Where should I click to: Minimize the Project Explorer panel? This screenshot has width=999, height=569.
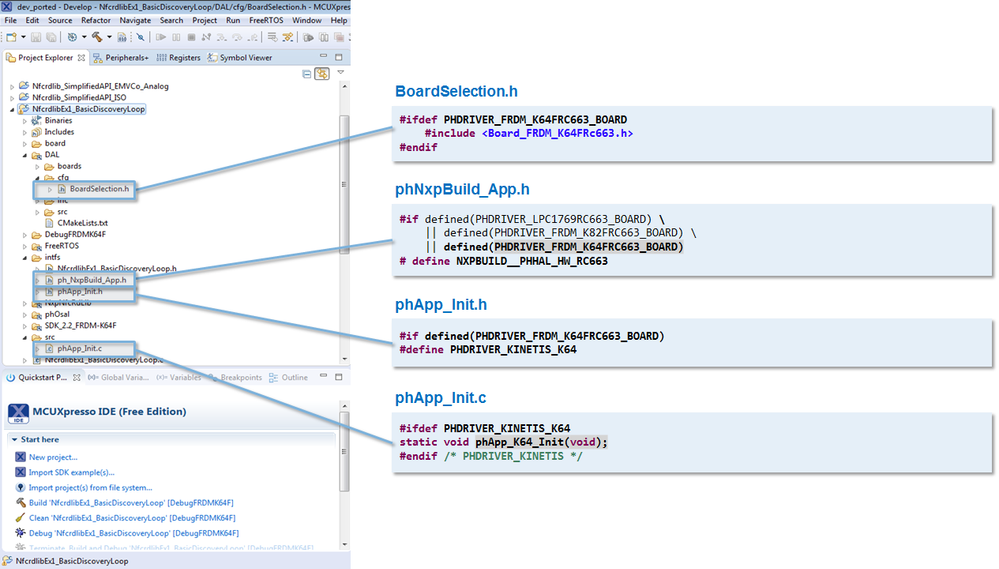click(x=323, y=56)
